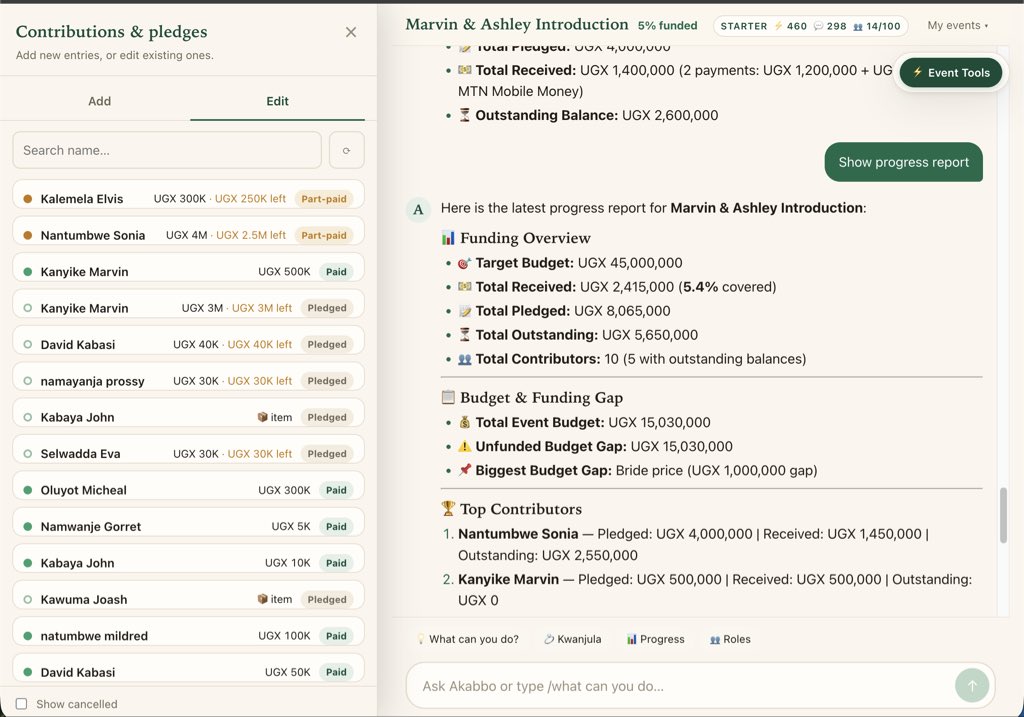This screenshot has height=717, width=1024.
Task: Click the STARTER plan badge
Action: pos(743,26)
